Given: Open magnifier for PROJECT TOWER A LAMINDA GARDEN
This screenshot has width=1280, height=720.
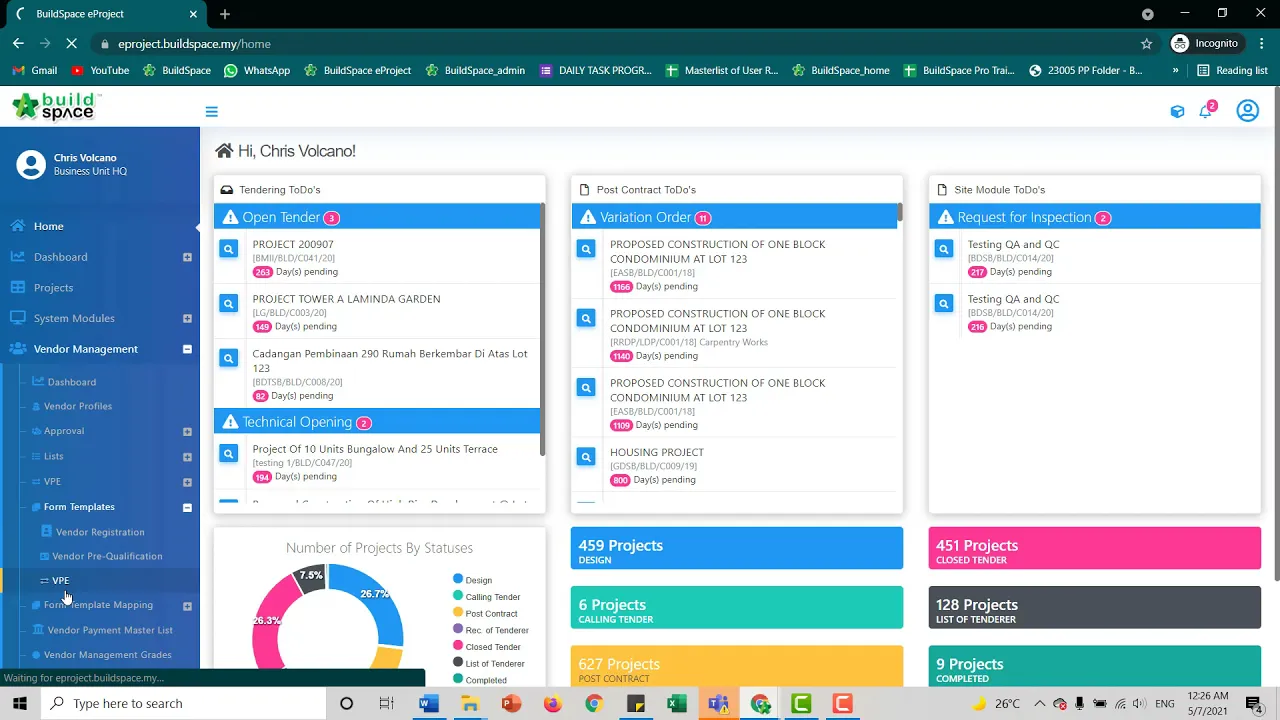Looking at the screenshot, I should tap(229, 304).
